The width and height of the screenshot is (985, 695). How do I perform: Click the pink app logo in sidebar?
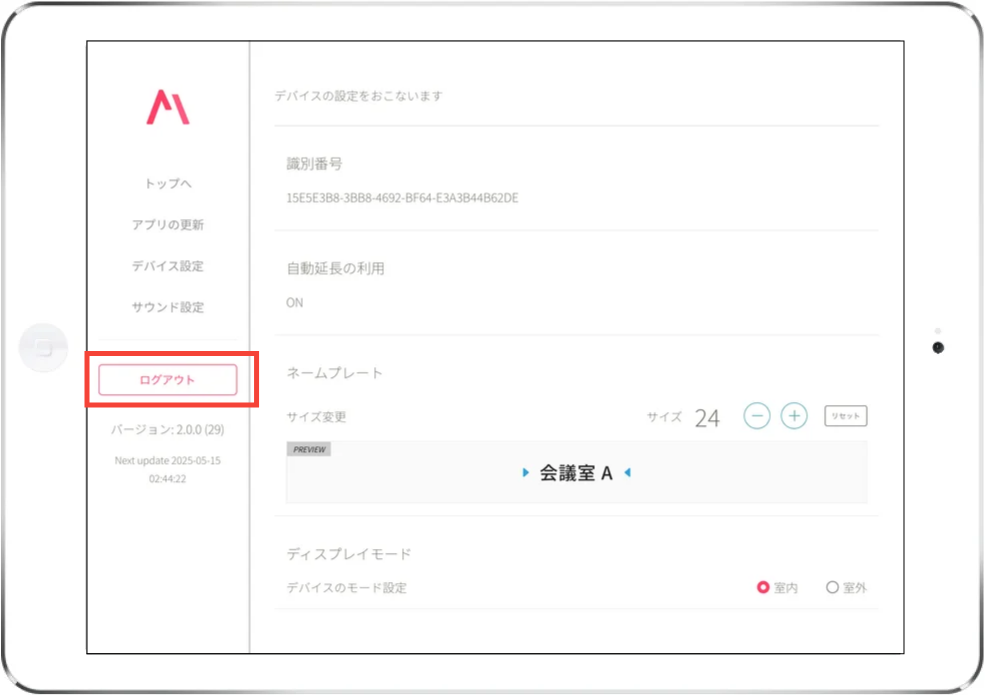point(168,107)
